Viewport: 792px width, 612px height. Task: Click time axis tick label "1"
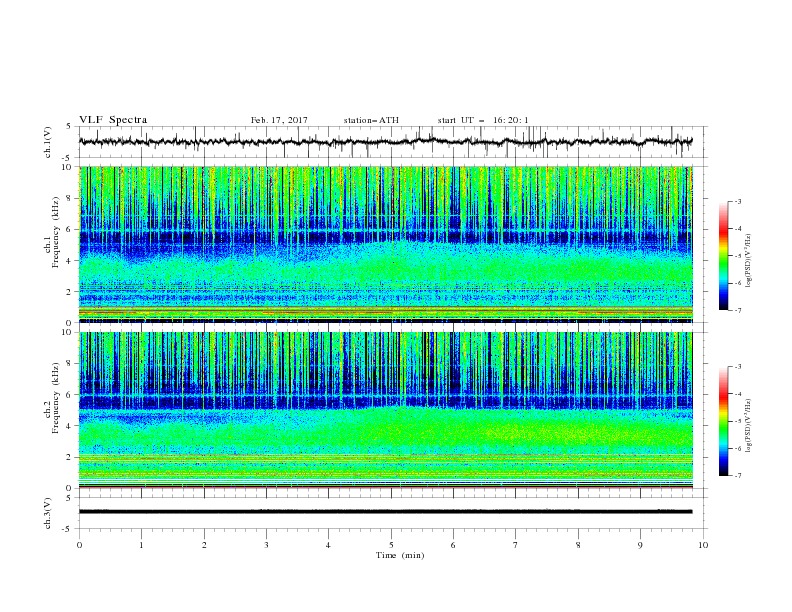[x=141, y=545]
